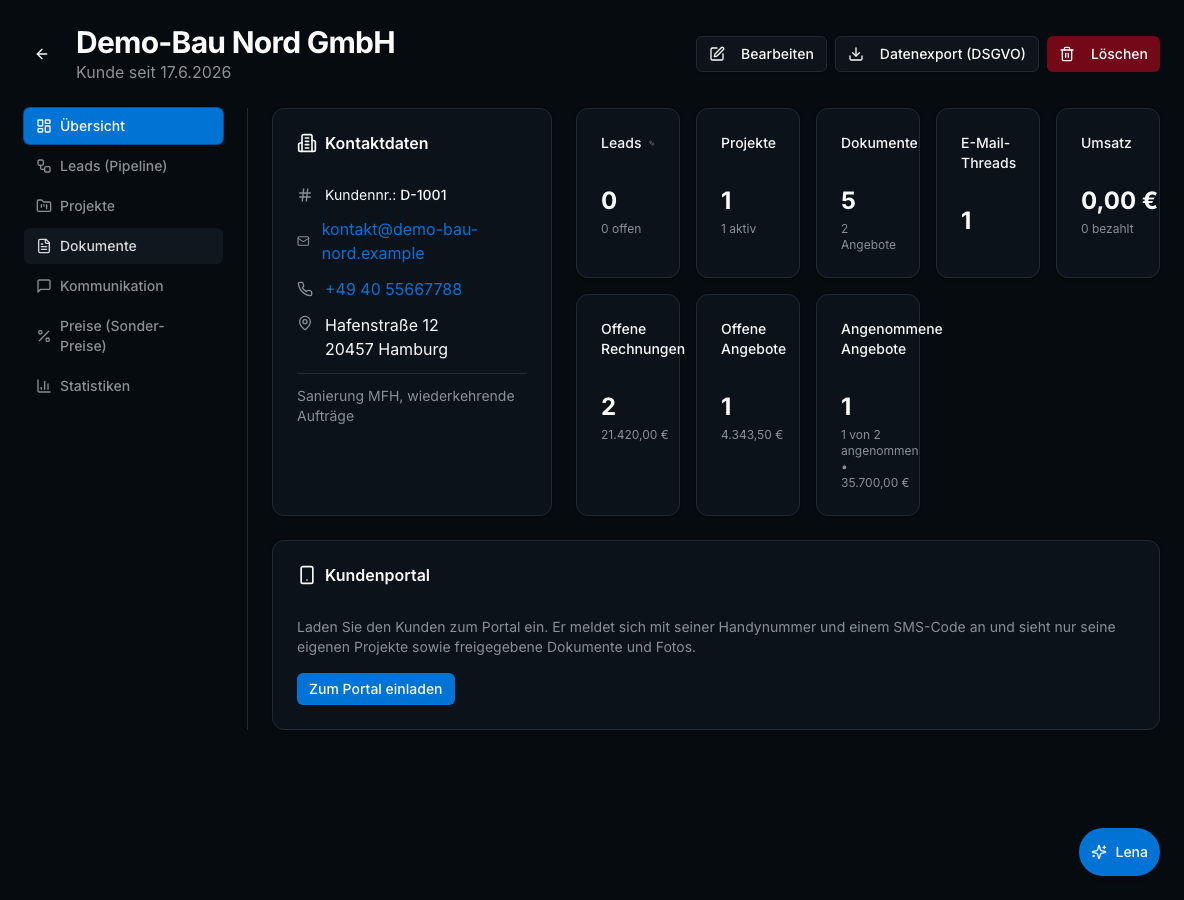Switch to Leads (Pipeline)

tap(124, 166)
